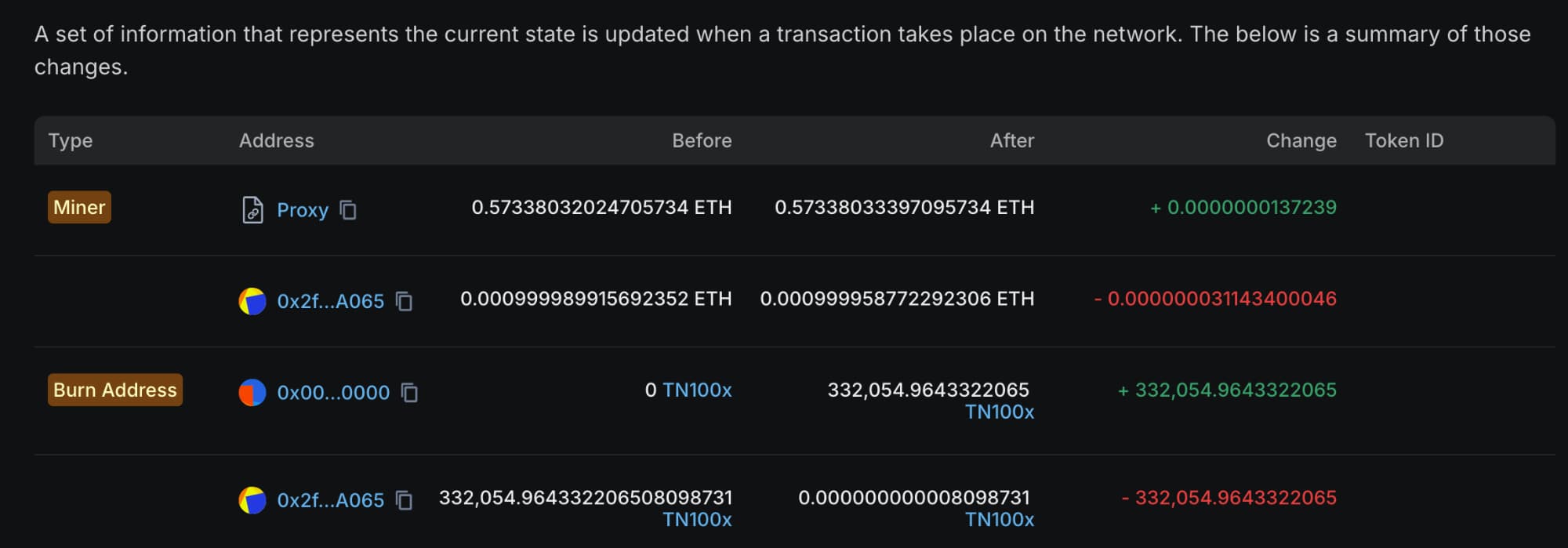Click the 0x2f...A065 identicon in the ETH row

click(x=252, y=301)
